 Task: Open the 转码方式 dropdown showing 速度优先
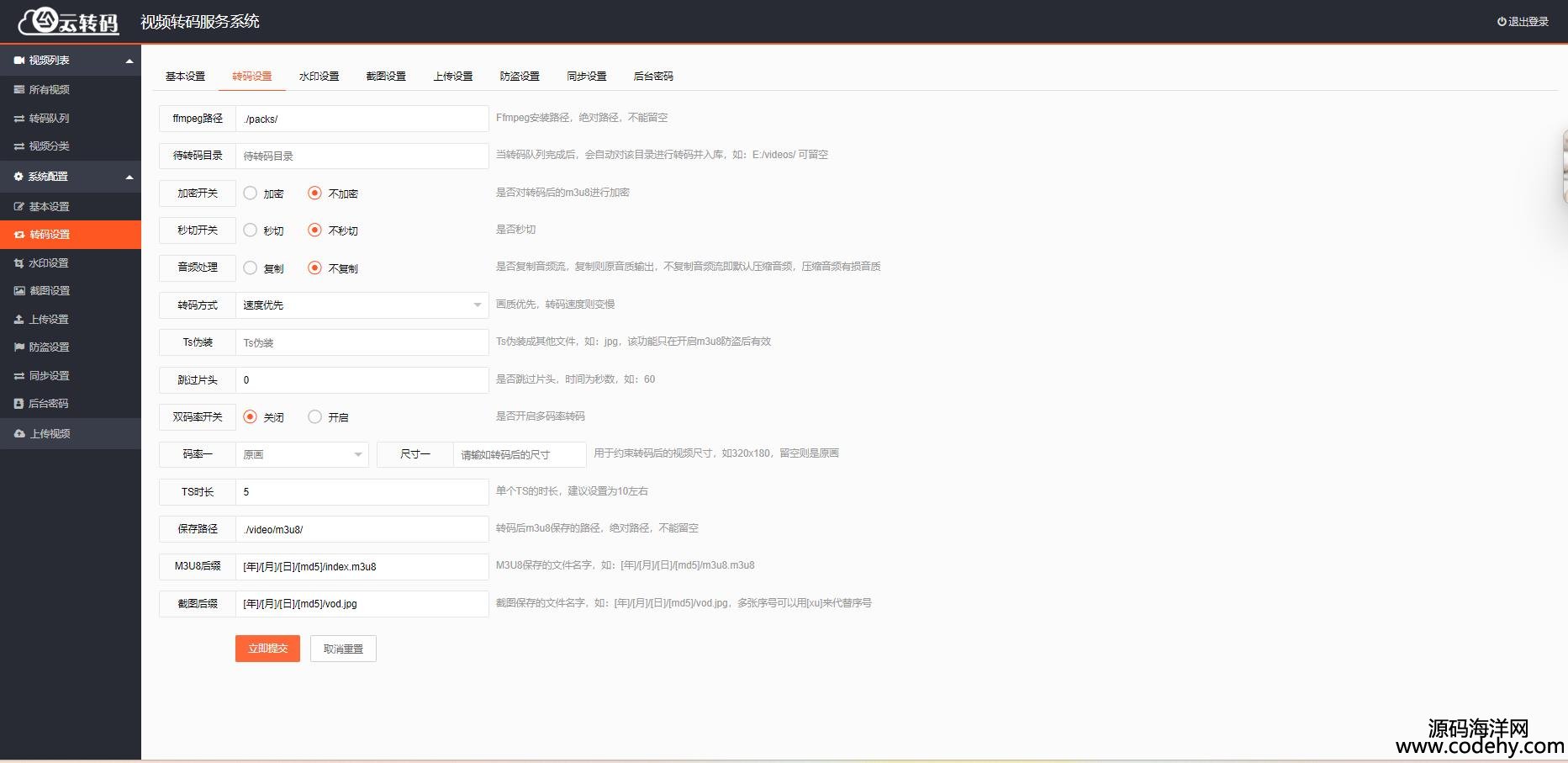362,305
